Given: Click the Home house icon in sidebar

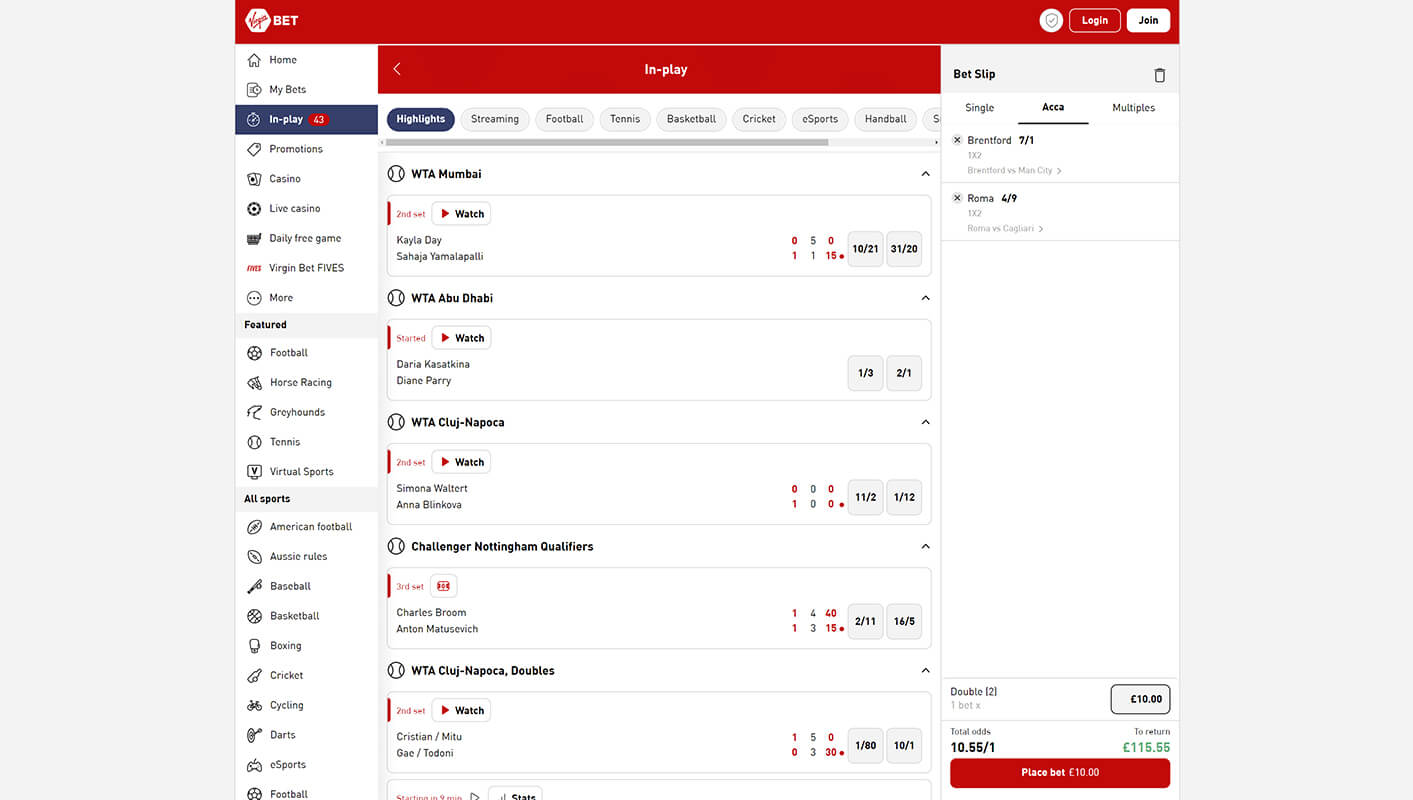Looking at the screenshot, I should pyautogui.click(x=254, y=60).
